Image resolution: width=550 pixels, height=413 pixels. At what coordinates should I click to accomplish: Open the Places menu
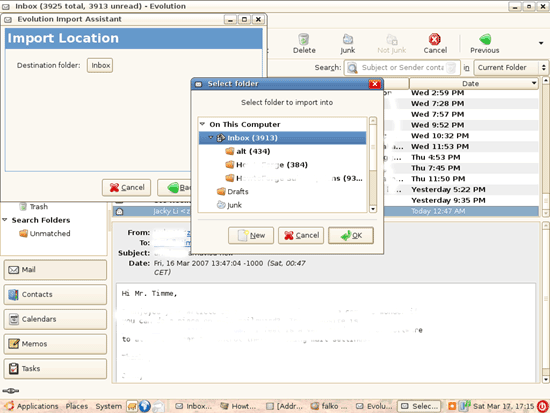(x=77, y=406)
